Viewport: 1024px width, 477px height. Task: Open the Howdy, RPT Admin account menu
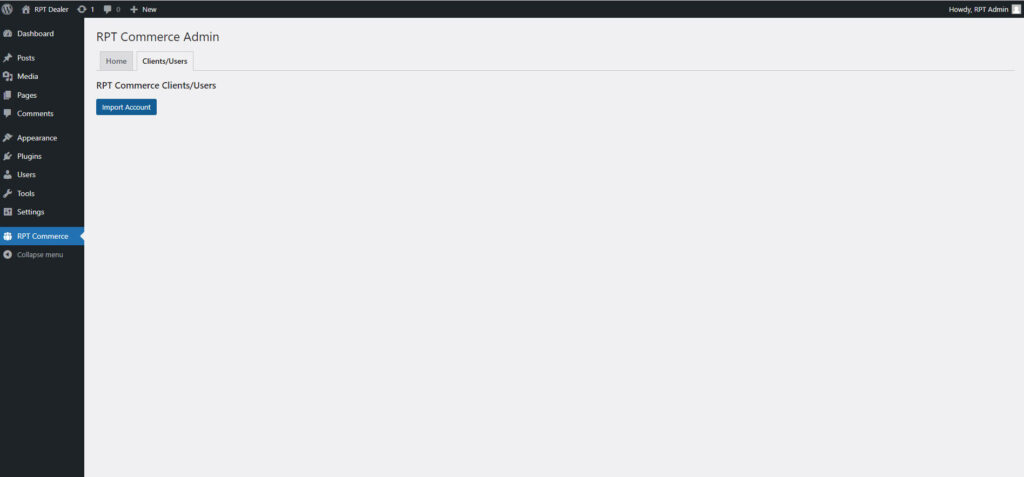984,9
